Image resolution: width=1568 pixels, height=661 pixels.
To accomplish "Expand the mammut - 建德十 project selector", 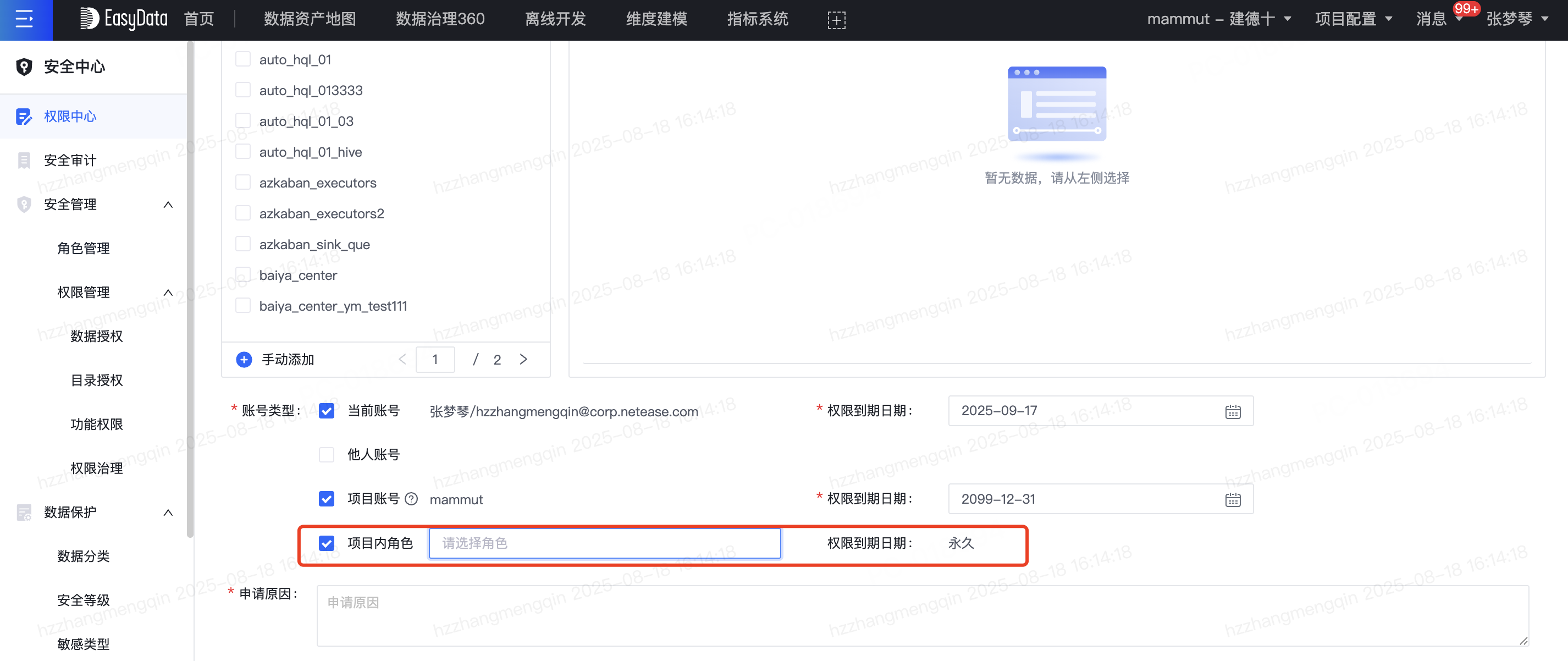I will (x=1218, y=19).
